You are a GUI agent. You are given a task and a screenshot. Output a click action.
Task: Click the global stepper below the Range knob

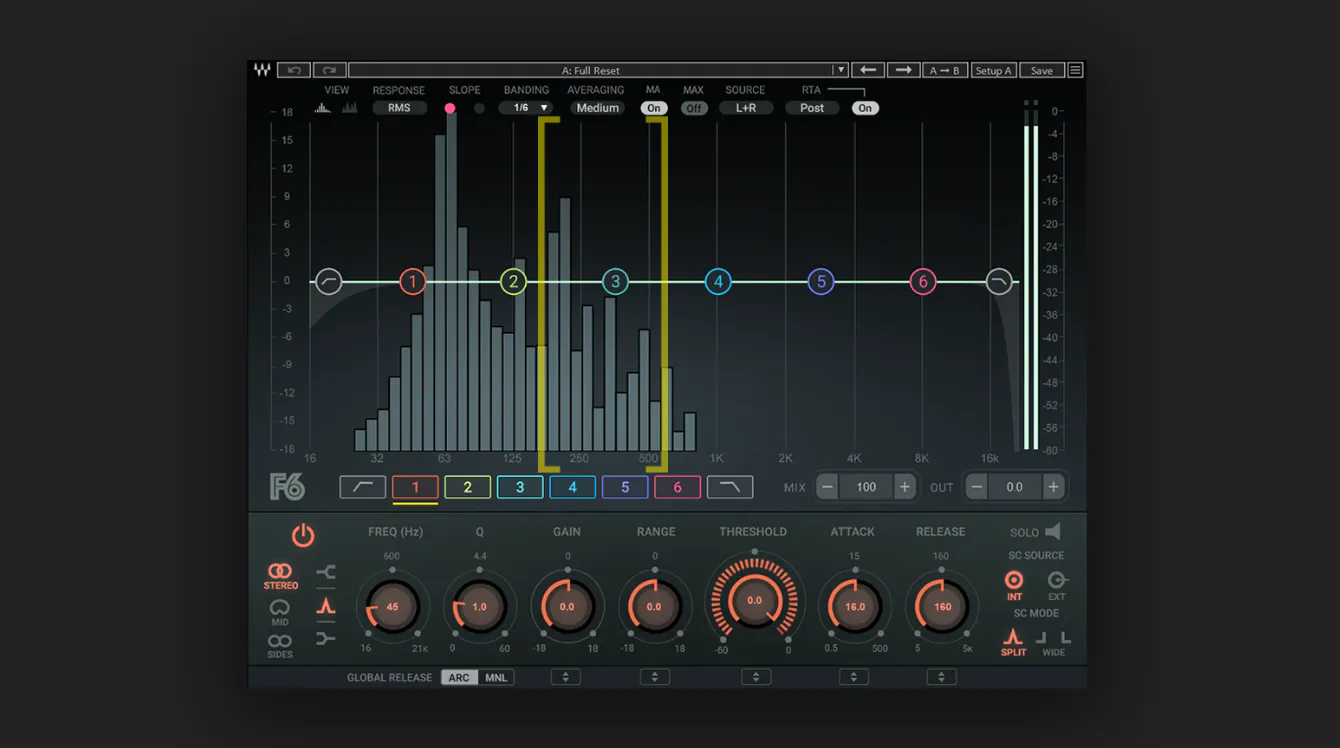pos(655,677)
